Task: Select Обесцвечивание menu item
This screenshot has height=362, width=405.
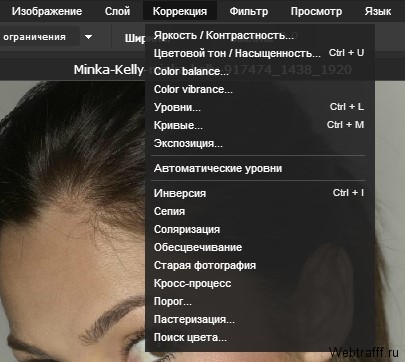Action: tap(260, 247)
